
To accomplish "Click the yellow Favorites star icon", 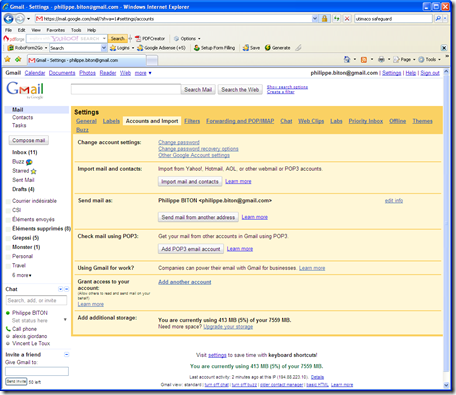I will point(7,59).
